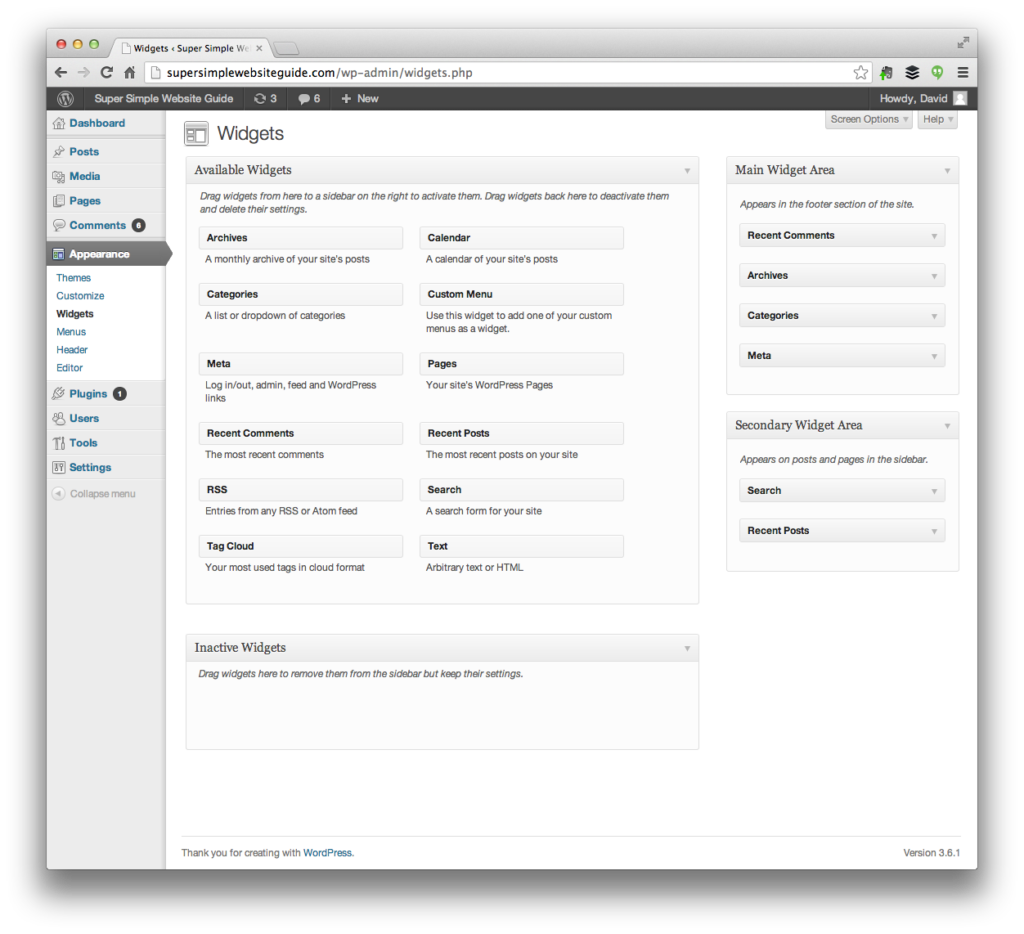Click the Posts pushpin icon
This screenshot has width=1024, height=934.
(59, 152)
